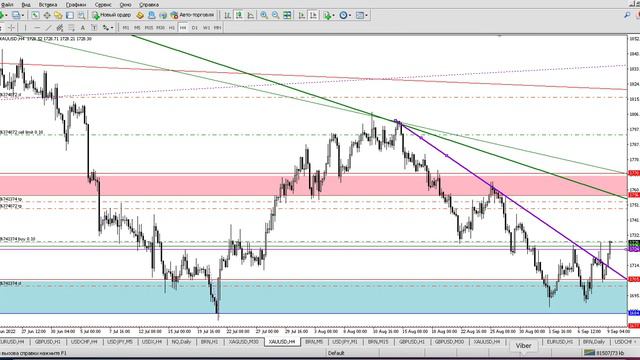The image size is (640, 360).
Task: Switch timeframe to W1
Action: tap(206, 28)
